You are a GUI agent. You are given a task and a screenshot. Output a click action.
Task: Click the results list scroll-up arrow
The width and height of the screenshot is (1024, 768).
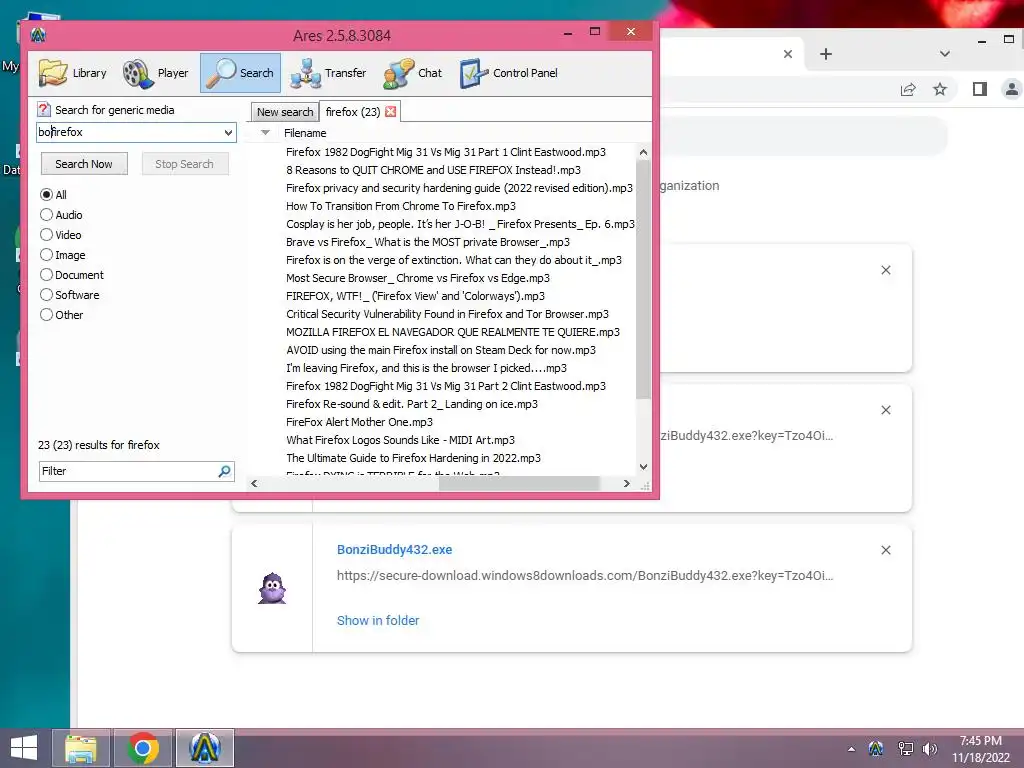(643, 153)
